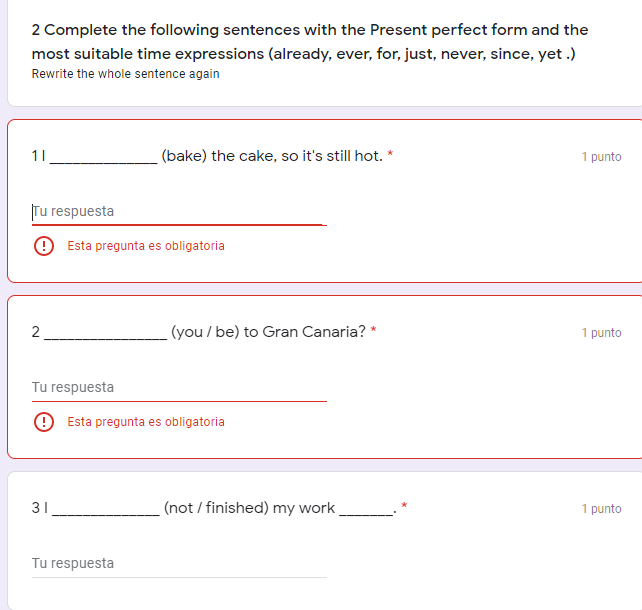The width and height of the screenshot is (642, 610).
Task: Focus the answer field for the bake the cake question
Action: click(178, 212)
